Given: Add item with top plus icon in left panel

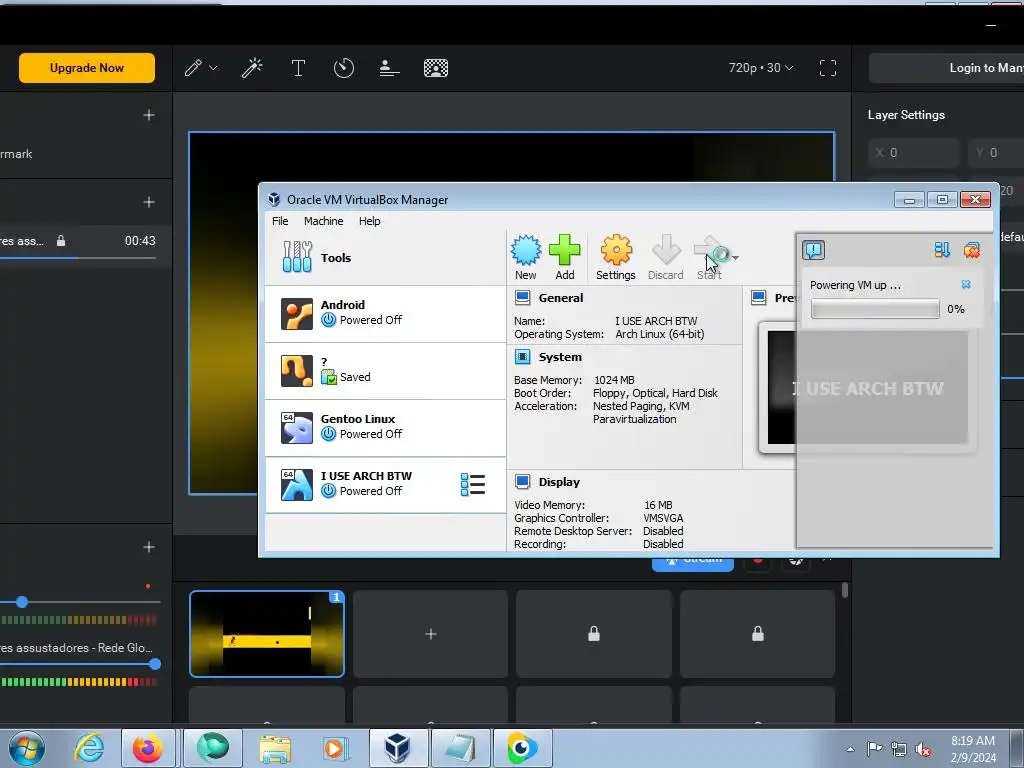Looking at the screenshot, I should click(x=149, y=115).
